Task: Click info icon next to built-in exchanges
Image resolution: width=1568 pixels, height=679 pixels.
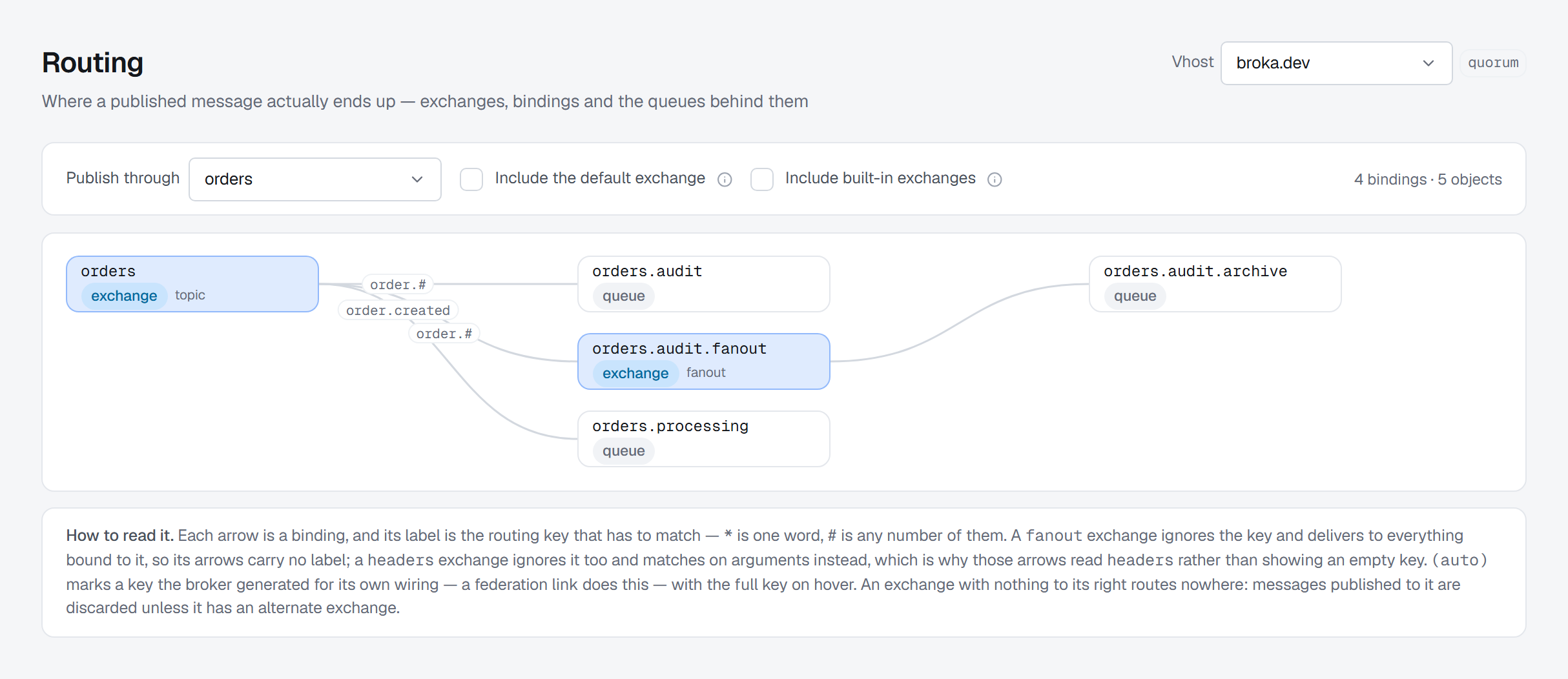Action: (995, 179)
